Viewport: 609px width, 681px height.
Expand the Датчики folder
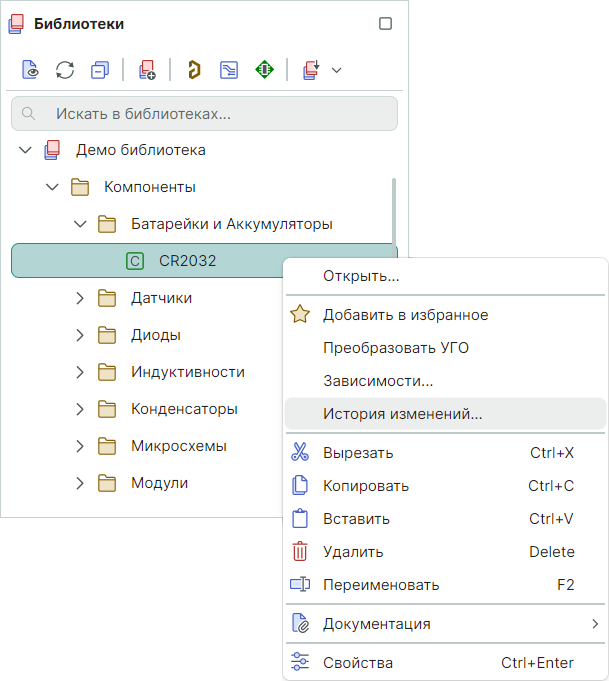click(81, 298)
